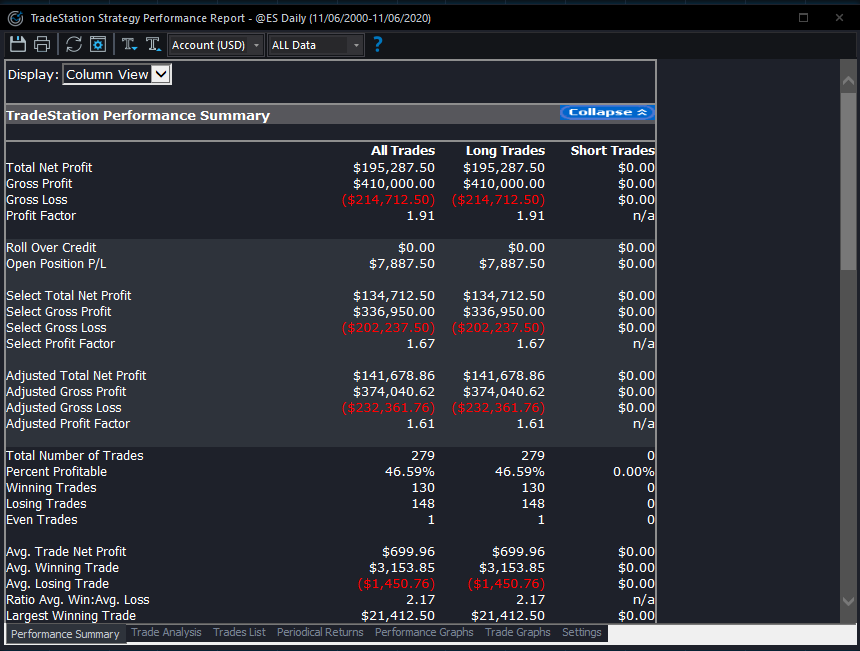The image size is (860, 651).
Task: Open the Periodical Returns tab
Action: 319,632
